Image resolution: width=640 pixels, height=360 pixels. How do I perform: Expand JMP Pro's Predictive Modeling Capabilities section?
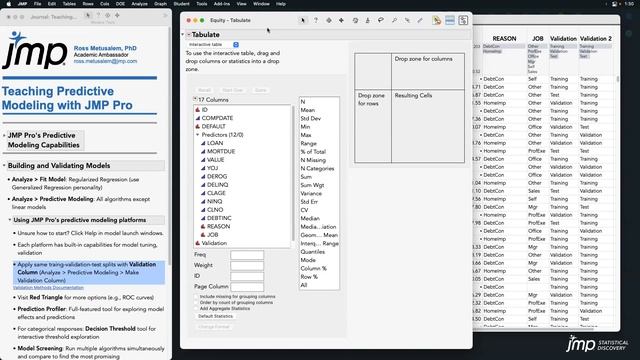pyautogui.click(x=4, y=135)
